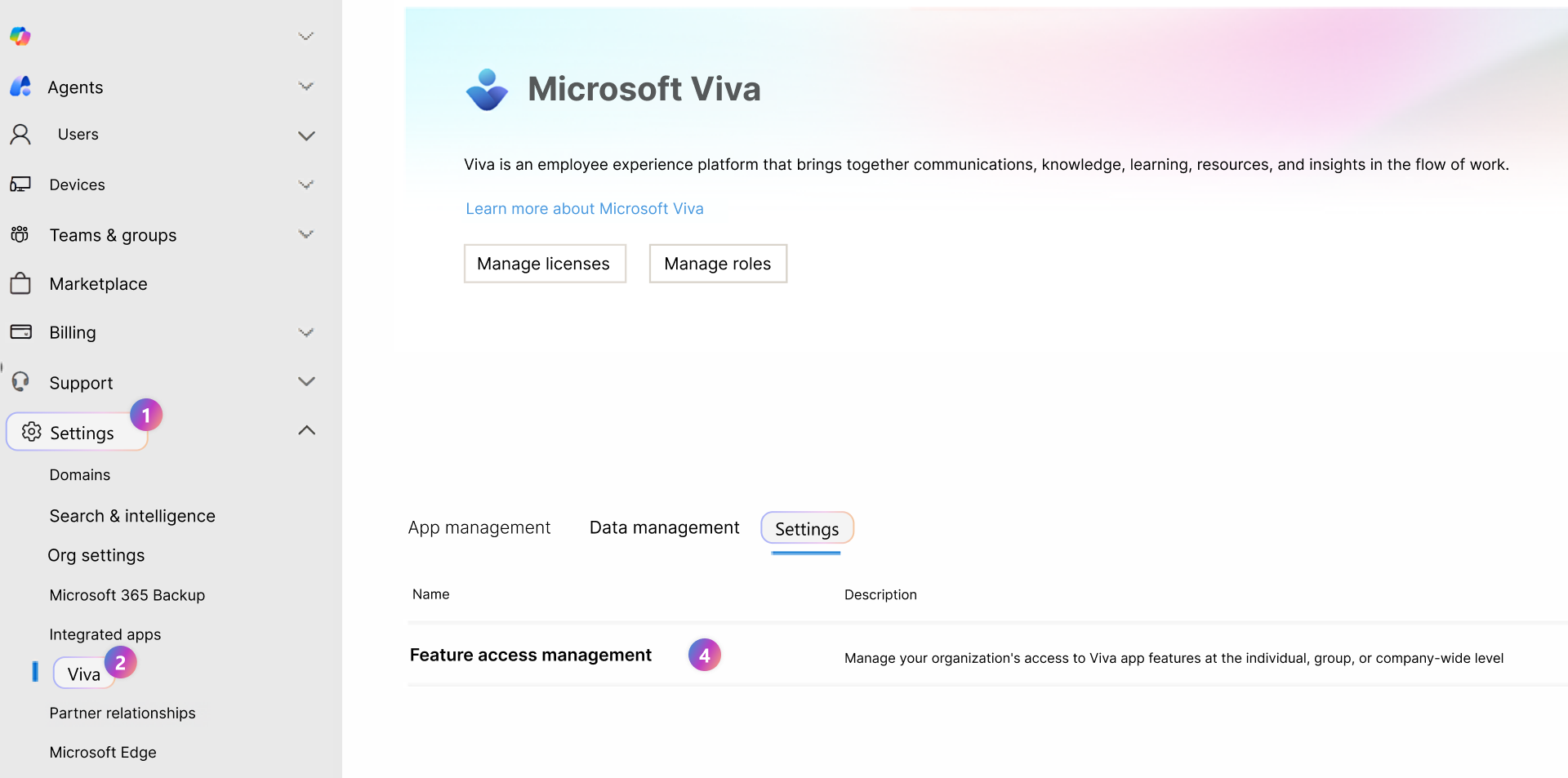Select Viva under Settings in the sidebar
Screen dimensions: 1568x778
pos(83,674)
